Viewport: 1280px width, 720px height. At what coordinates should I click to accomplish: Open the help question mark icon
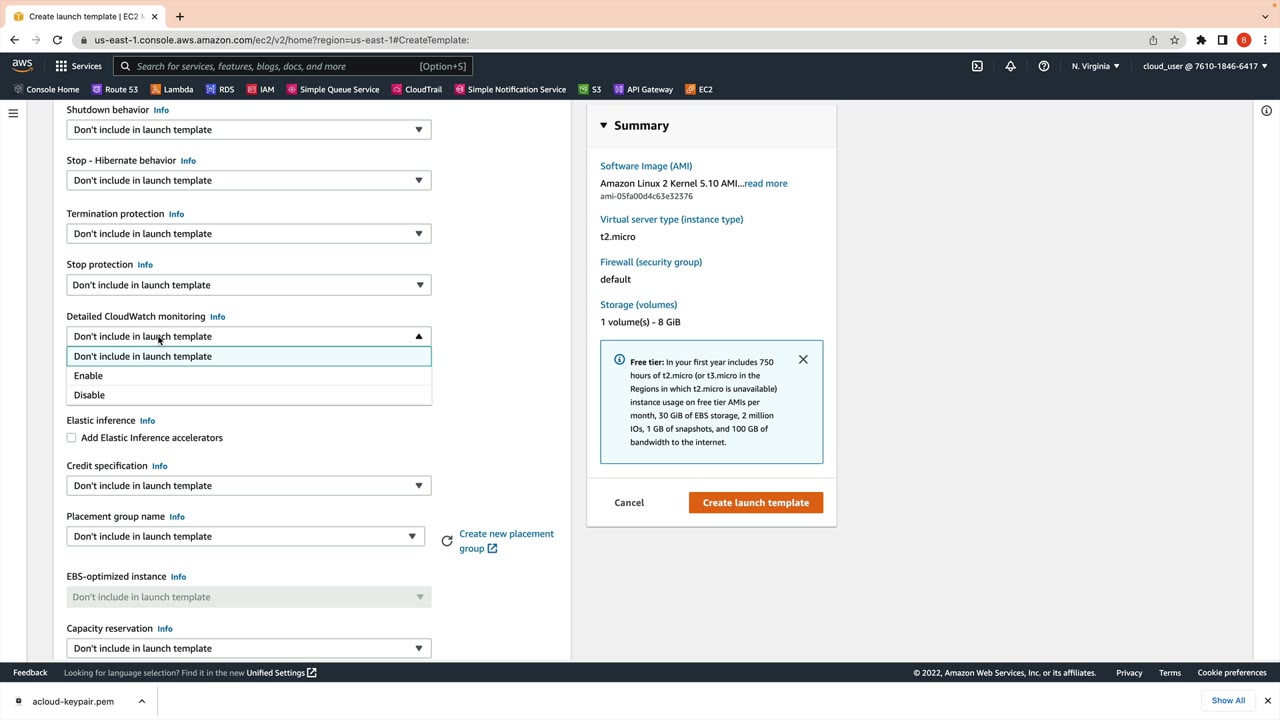click(x=1043, y=66)
